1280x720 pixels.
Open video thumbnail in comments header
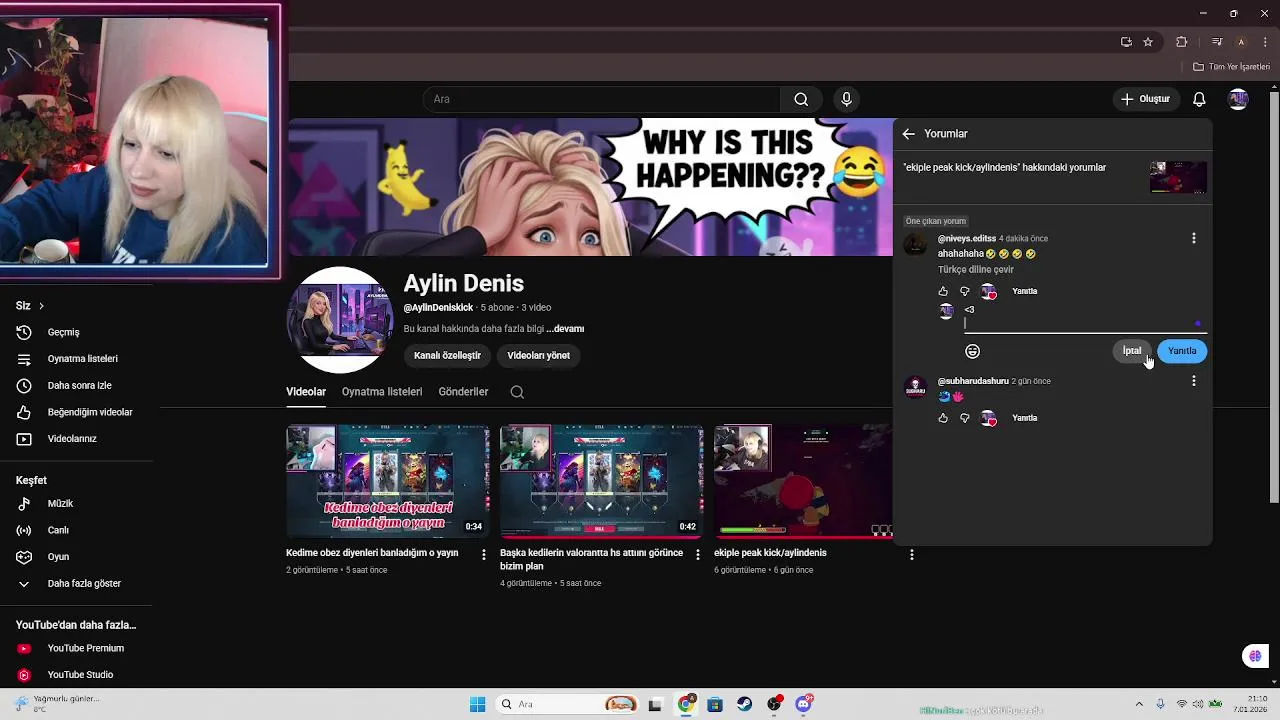[1178, 177]
